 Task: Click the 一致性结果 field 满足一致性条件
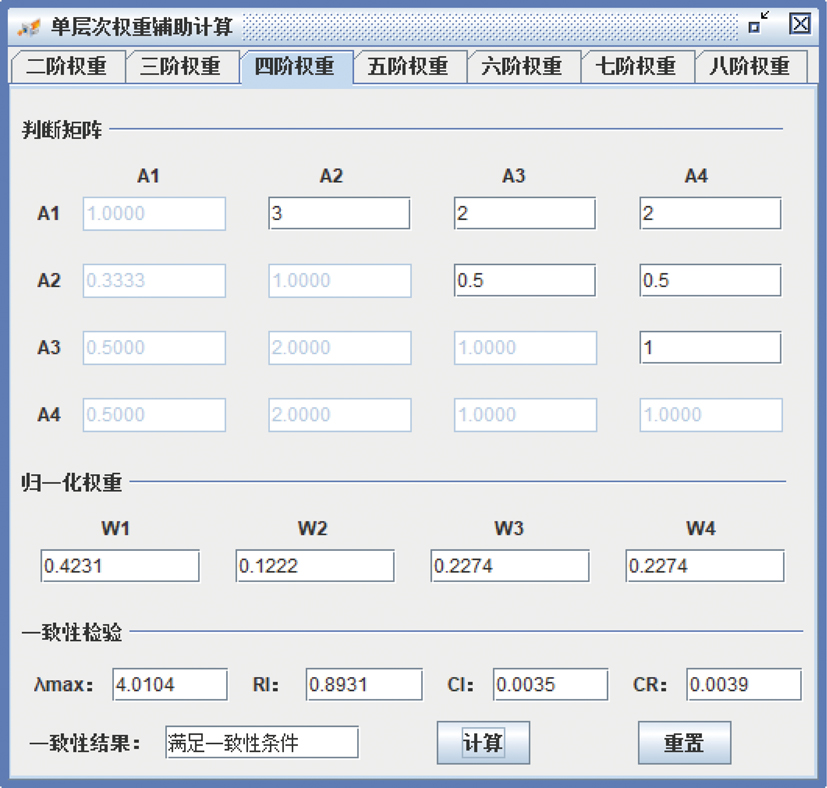click(262, 743)
